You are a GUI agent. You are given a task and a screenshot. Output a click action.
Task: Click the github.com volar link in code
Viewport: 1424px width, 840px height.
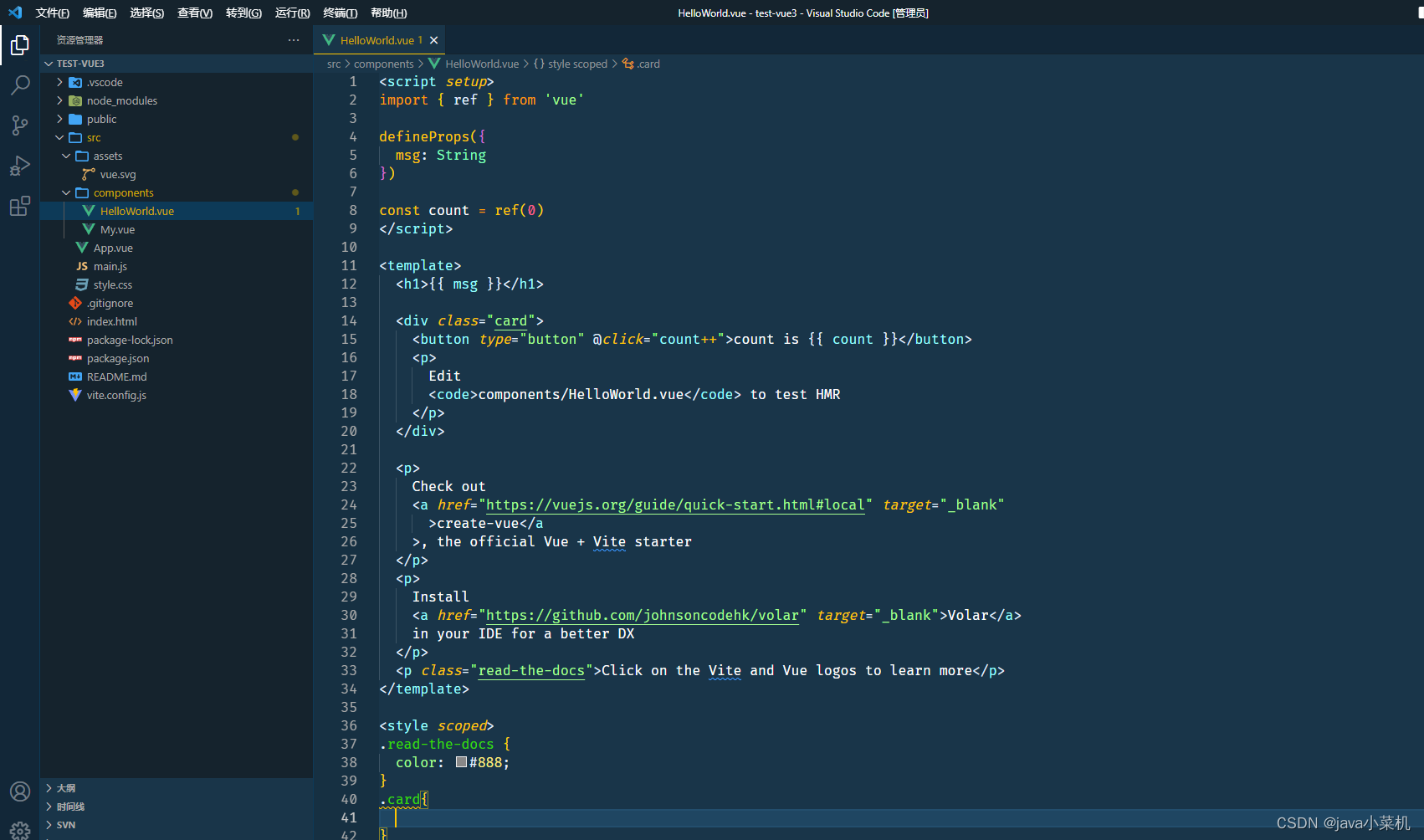(642, 616)
